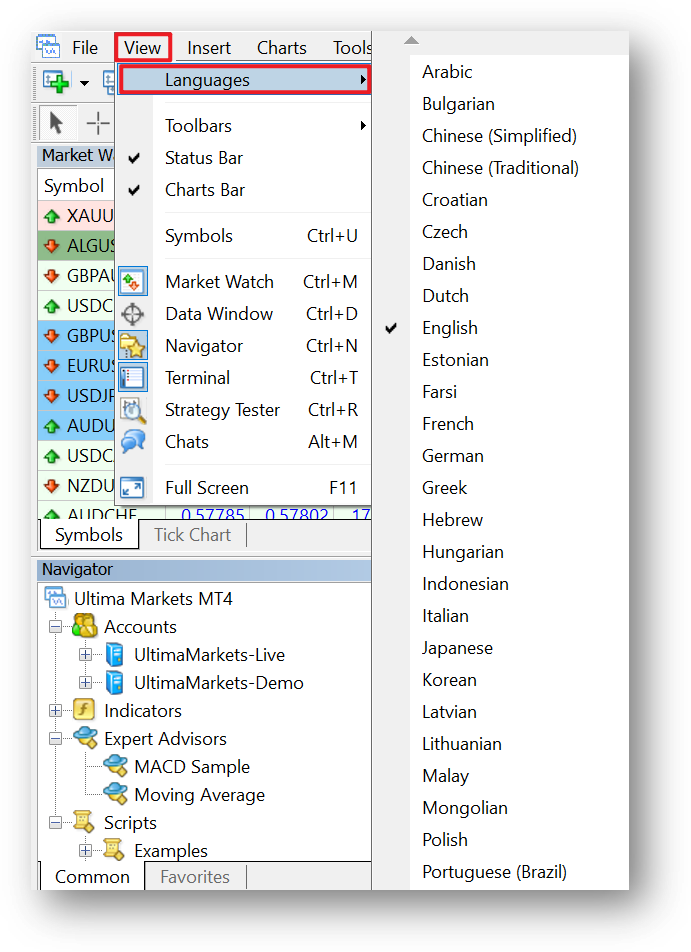Image resolution: width=691 pixels, height=952 pixels.
Task: Click the new chart green plus icon
Action: point(56,82)
